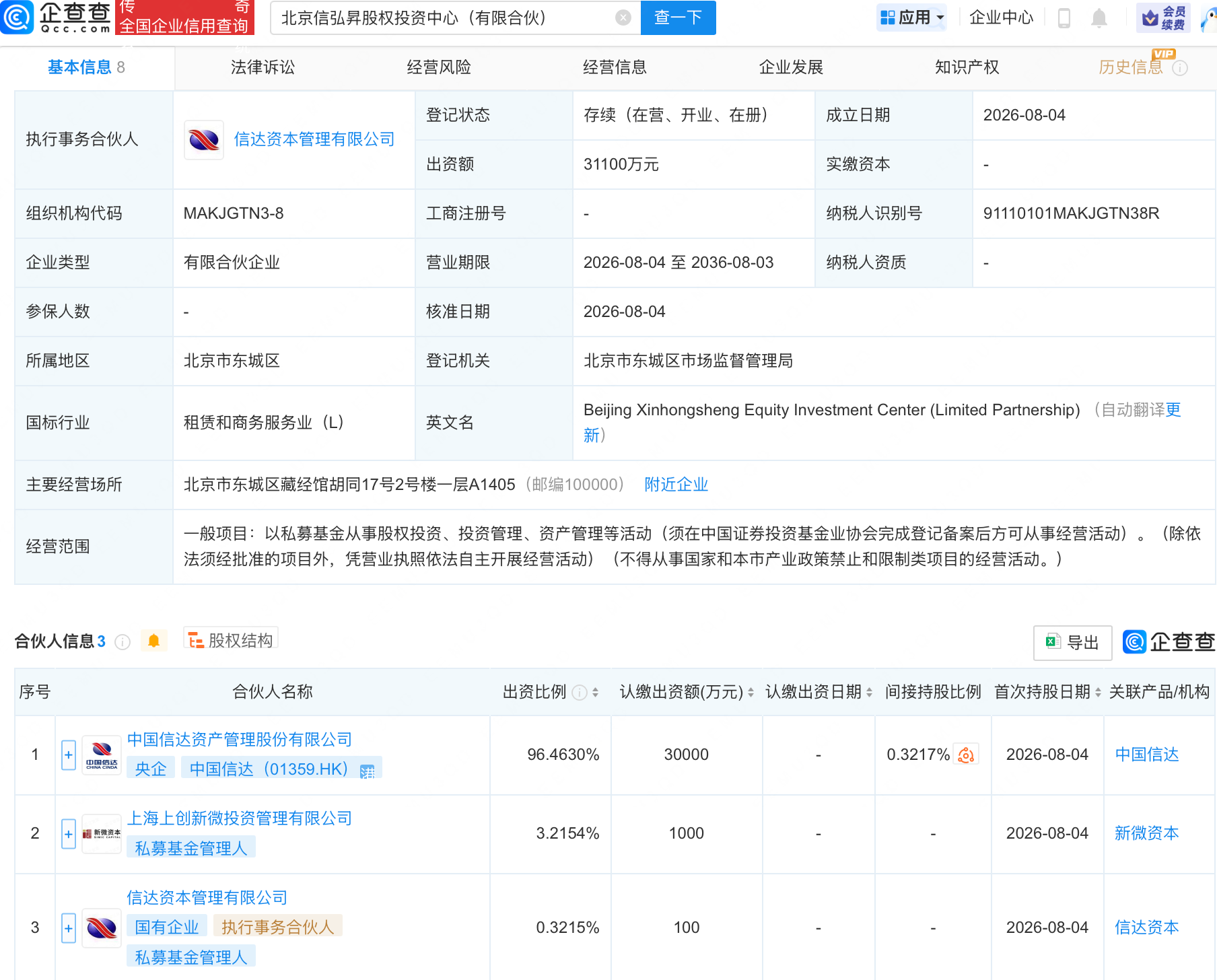Click the 全国企业信用查询 red banner
The image size is (1217, 980).
coord(184,26)
